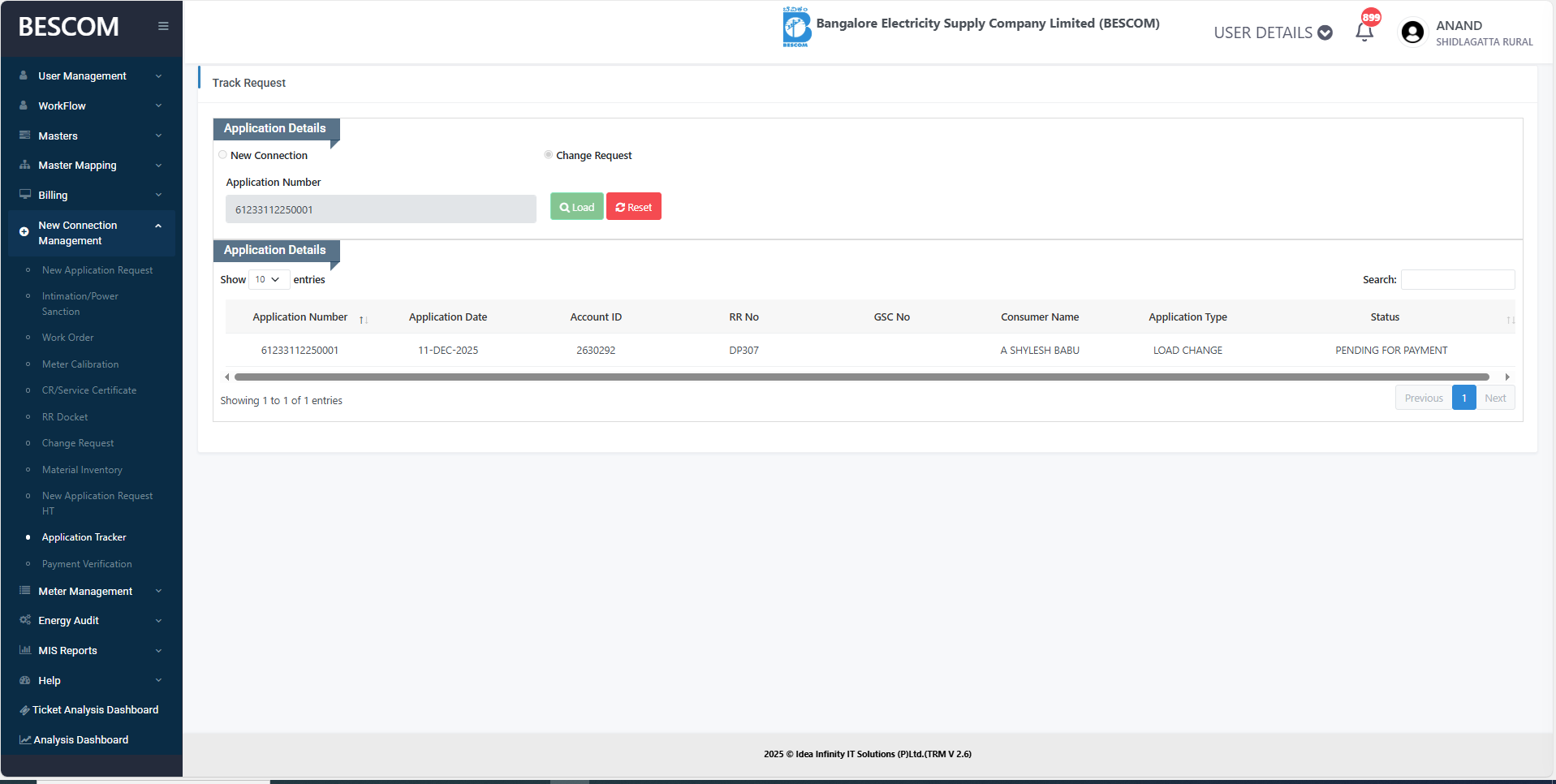Image resolution: width=1556 pixels, height=784 pixels.
Task: Open Application Tracker menu item
Action: pyautogui.click(x=84, y=537)
